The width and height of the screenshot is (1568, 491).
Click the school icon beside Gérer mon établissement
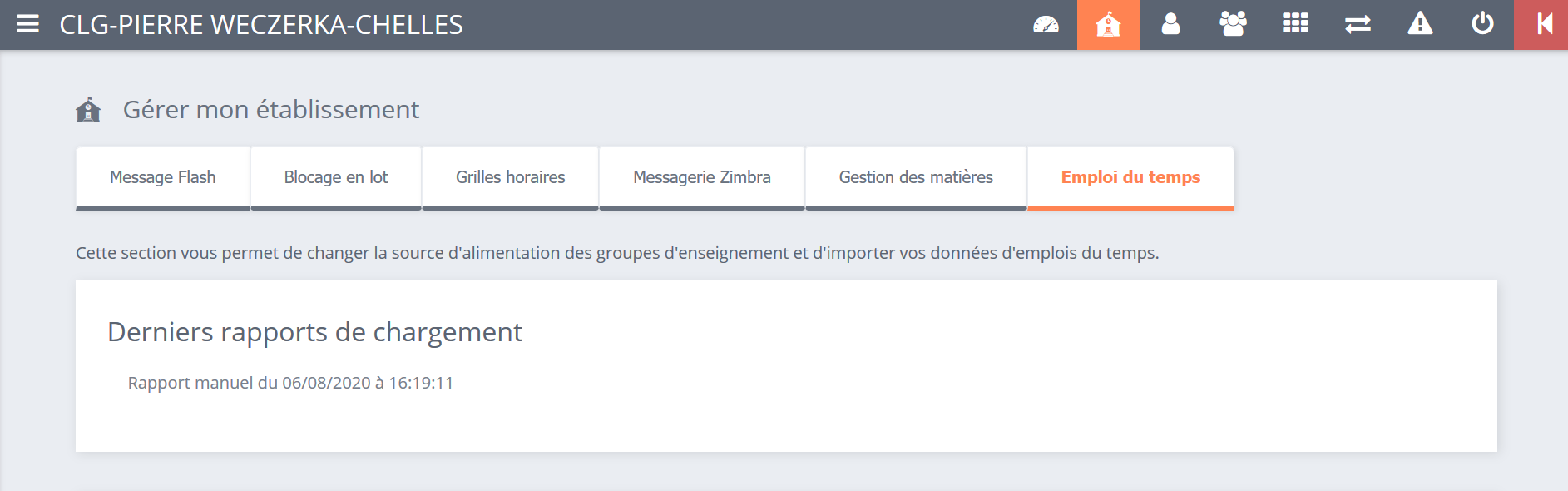88,110
